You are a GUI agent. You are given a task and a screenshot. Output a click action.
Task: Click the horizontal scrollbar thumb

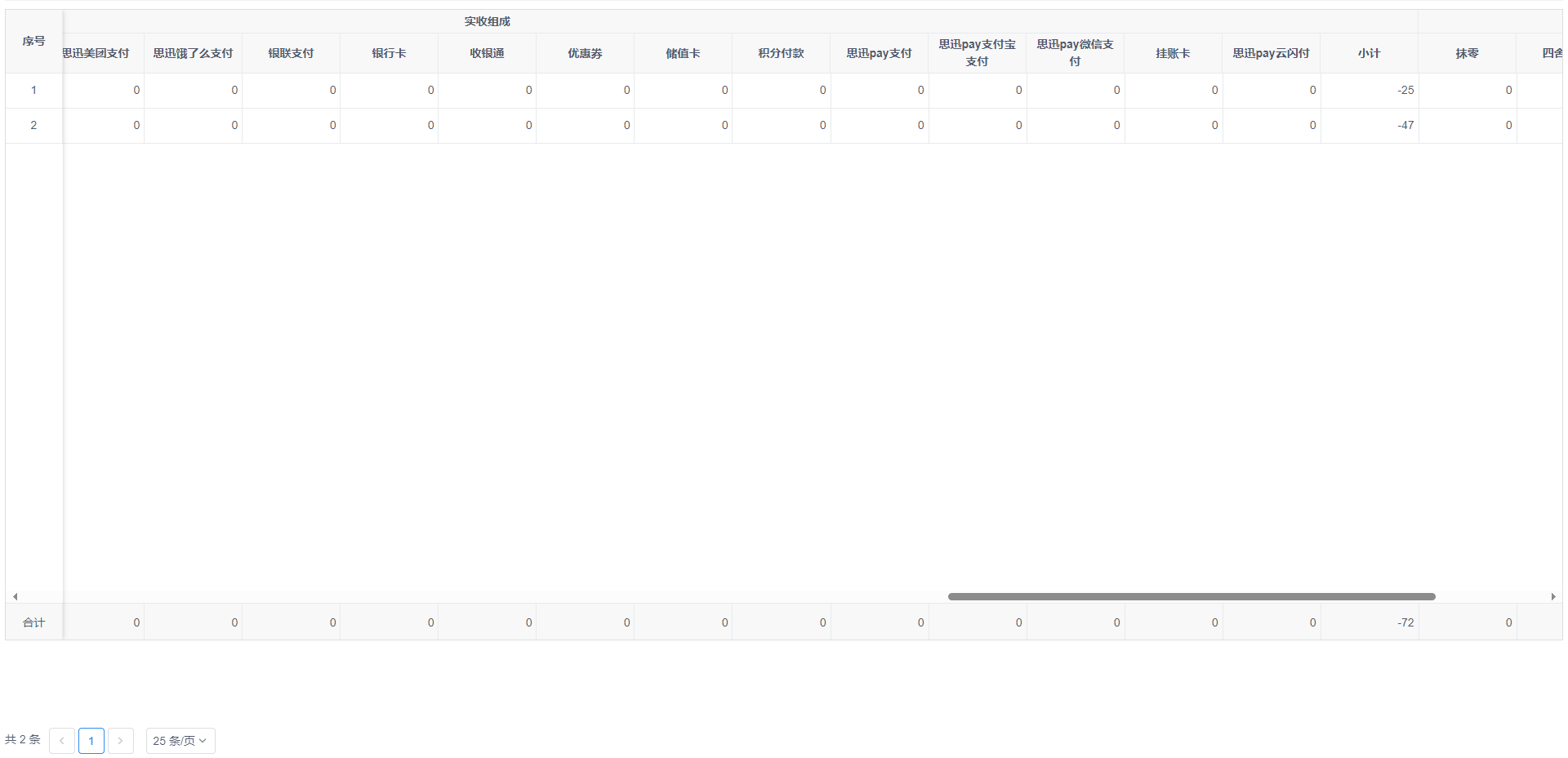[x=1192, y=597]
